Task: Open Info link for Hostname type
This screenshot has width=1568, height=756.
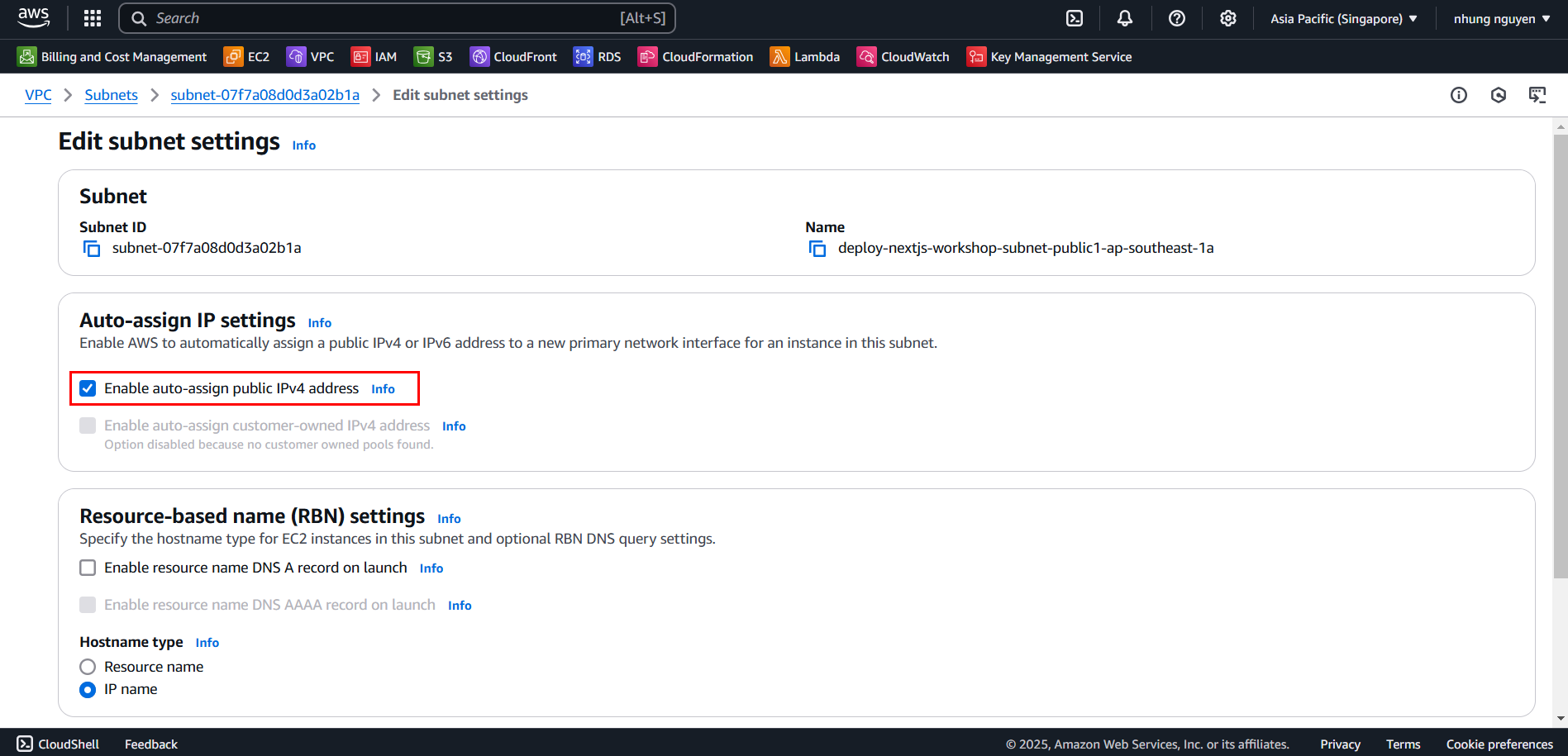Action: click(207, 643)
